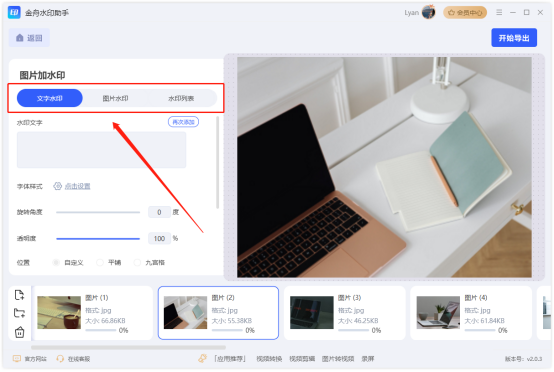The image size is (554, 372).
Task: Click the trash icon to clear the list
Action: pos(19,332)
